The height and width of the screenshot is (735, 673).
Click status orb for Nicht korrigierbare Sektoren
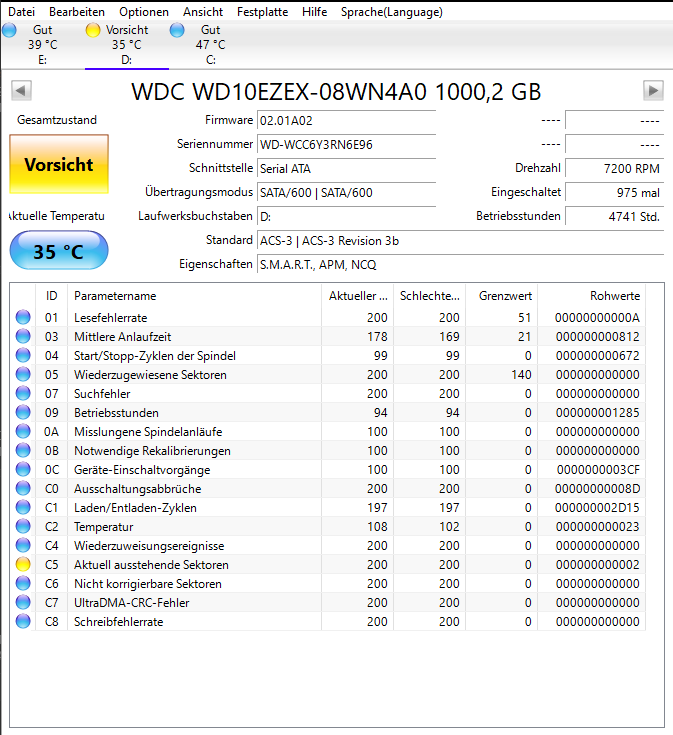(x=23, y=583)
